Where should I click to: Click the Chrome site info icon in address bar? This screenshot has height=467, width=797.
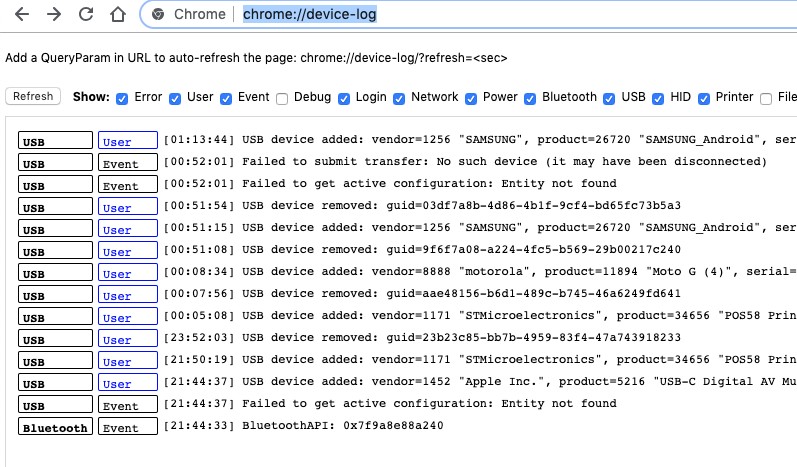click(x=158, y=14)
